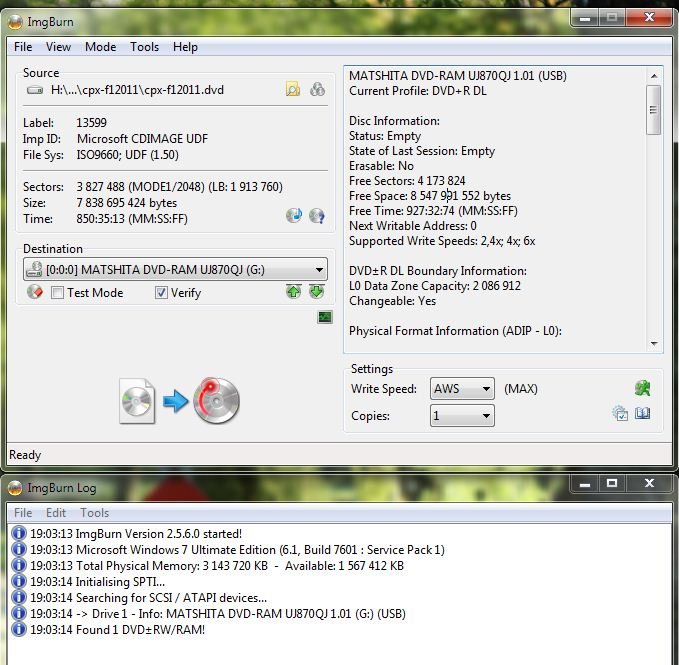Viewport: 679px width, 665px height.
Task: Uncheck the Verify checkbox
Action: (161, 293)
